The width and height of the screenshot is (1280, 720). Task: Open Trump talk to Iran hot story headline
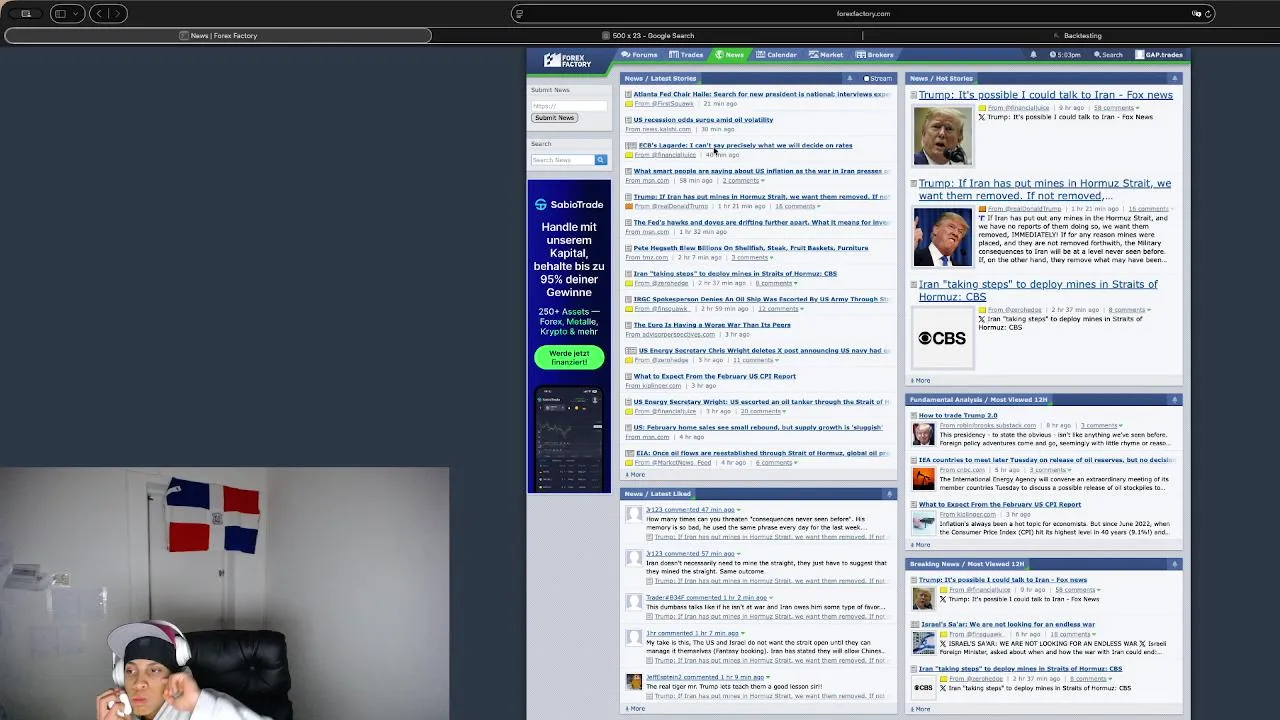coord(1045,95)
